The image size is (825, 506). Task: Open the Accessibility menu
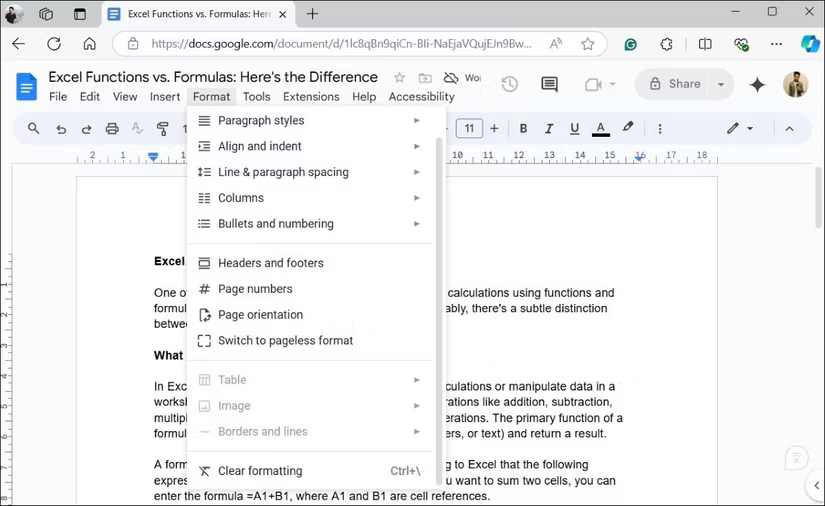(x=421, y=97)
